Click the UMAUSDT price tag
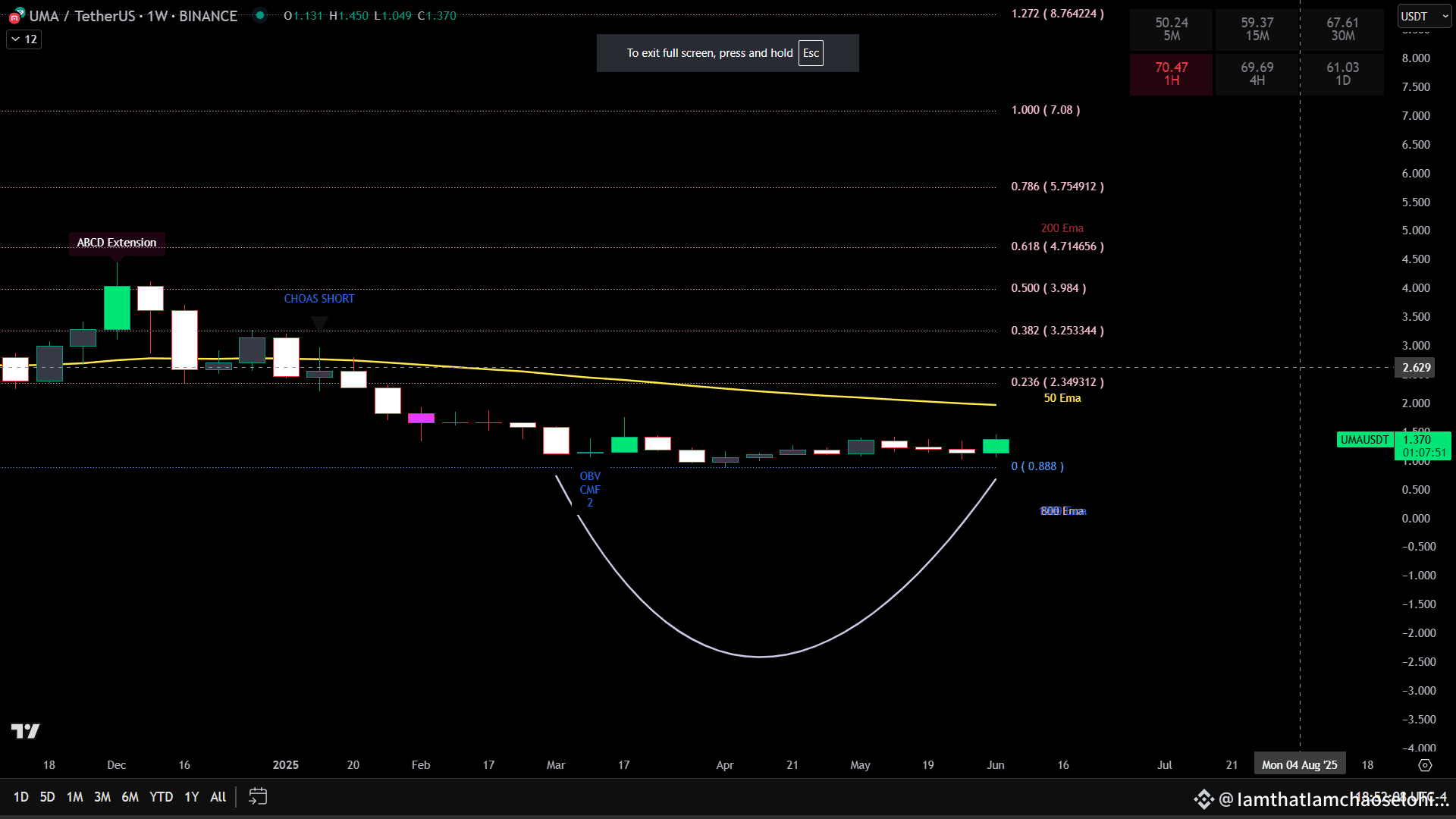Viewport: 1456px width, 819px height. point(1364,440)
